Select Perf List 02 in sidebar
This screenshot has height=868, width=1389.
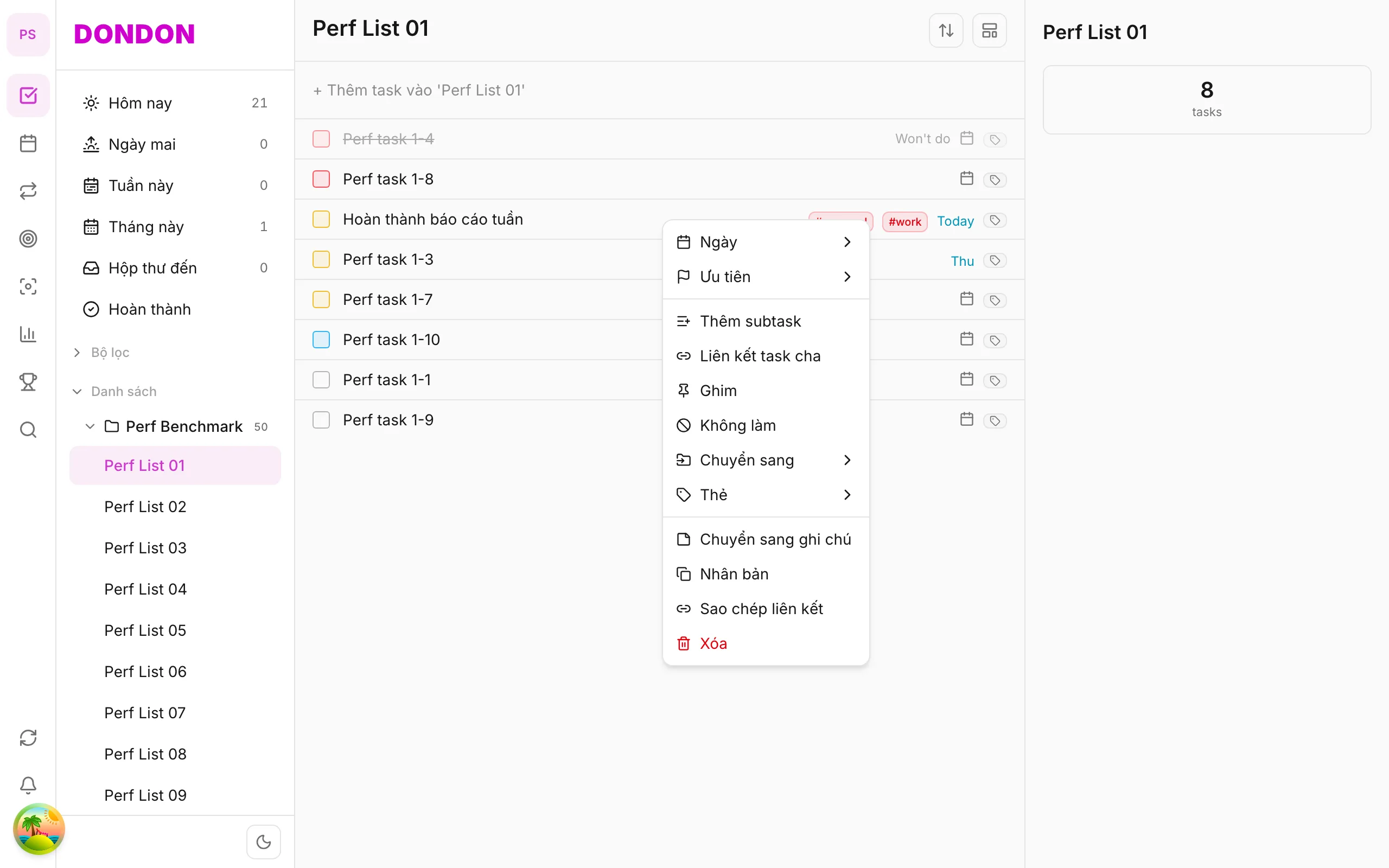pyautogui.click(x=175, y=507)
